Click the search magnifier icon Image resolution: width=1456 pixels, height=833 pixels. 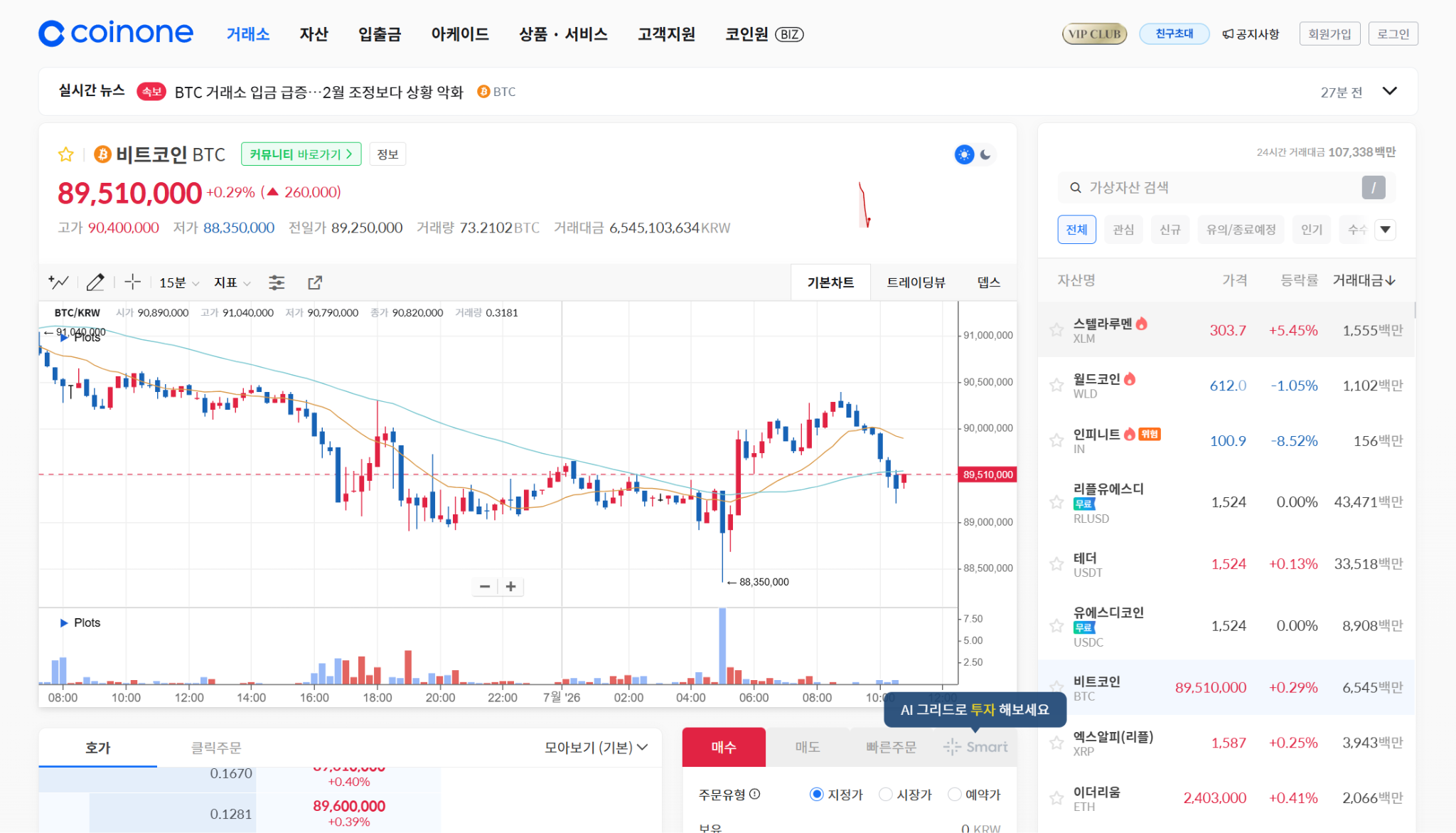[x=1075, y=188]
